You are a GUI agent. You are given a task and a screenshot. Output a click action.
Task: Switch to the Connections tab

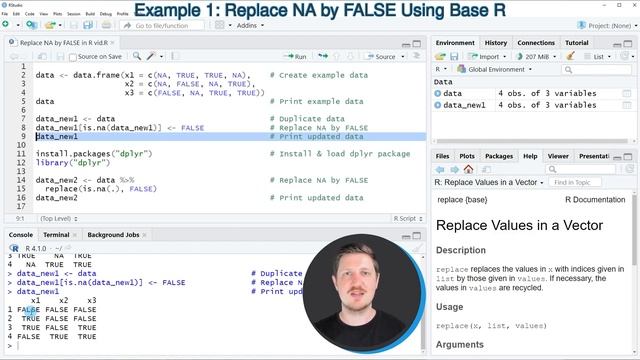(x=536, y=42)
